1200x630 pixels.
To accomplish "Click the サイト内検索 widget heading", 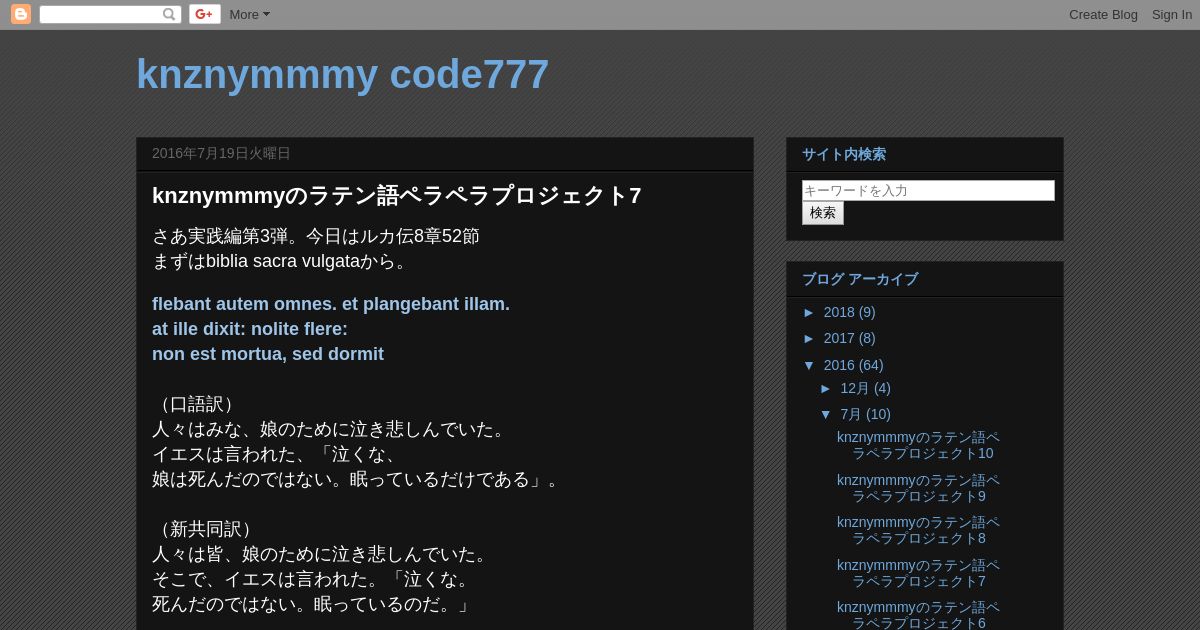I will [844, 154].
